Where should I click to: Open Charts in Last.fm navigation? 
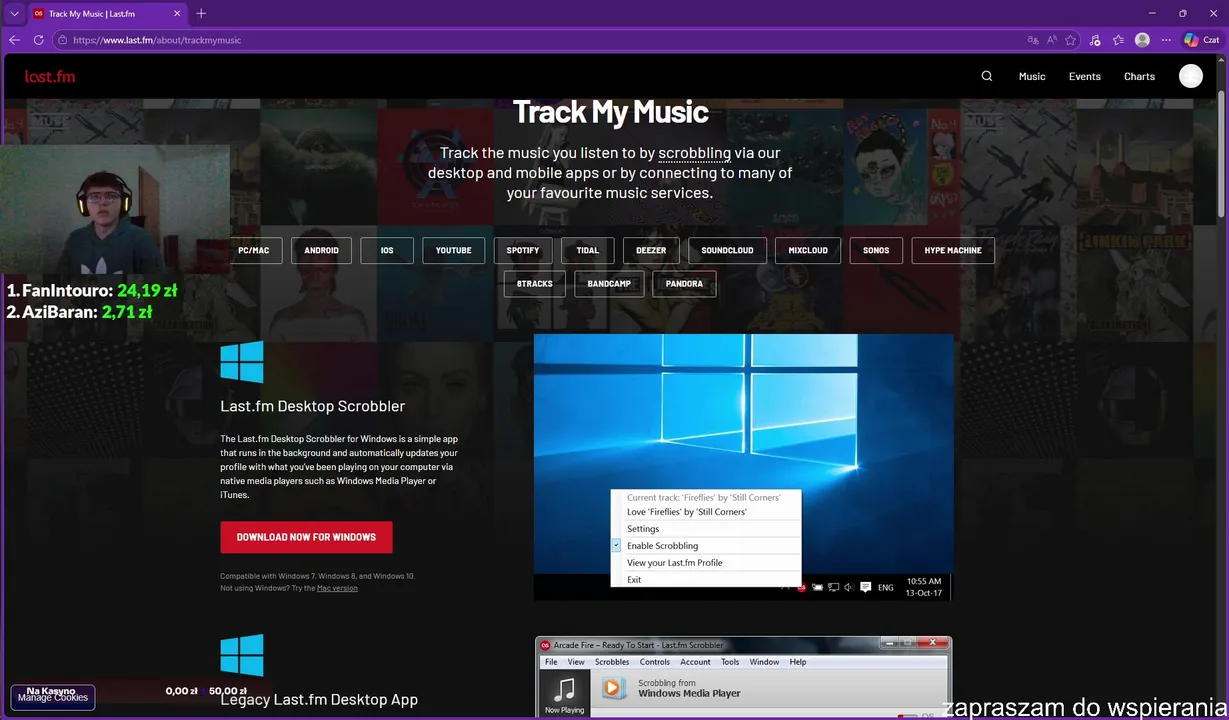point(1139,76)
